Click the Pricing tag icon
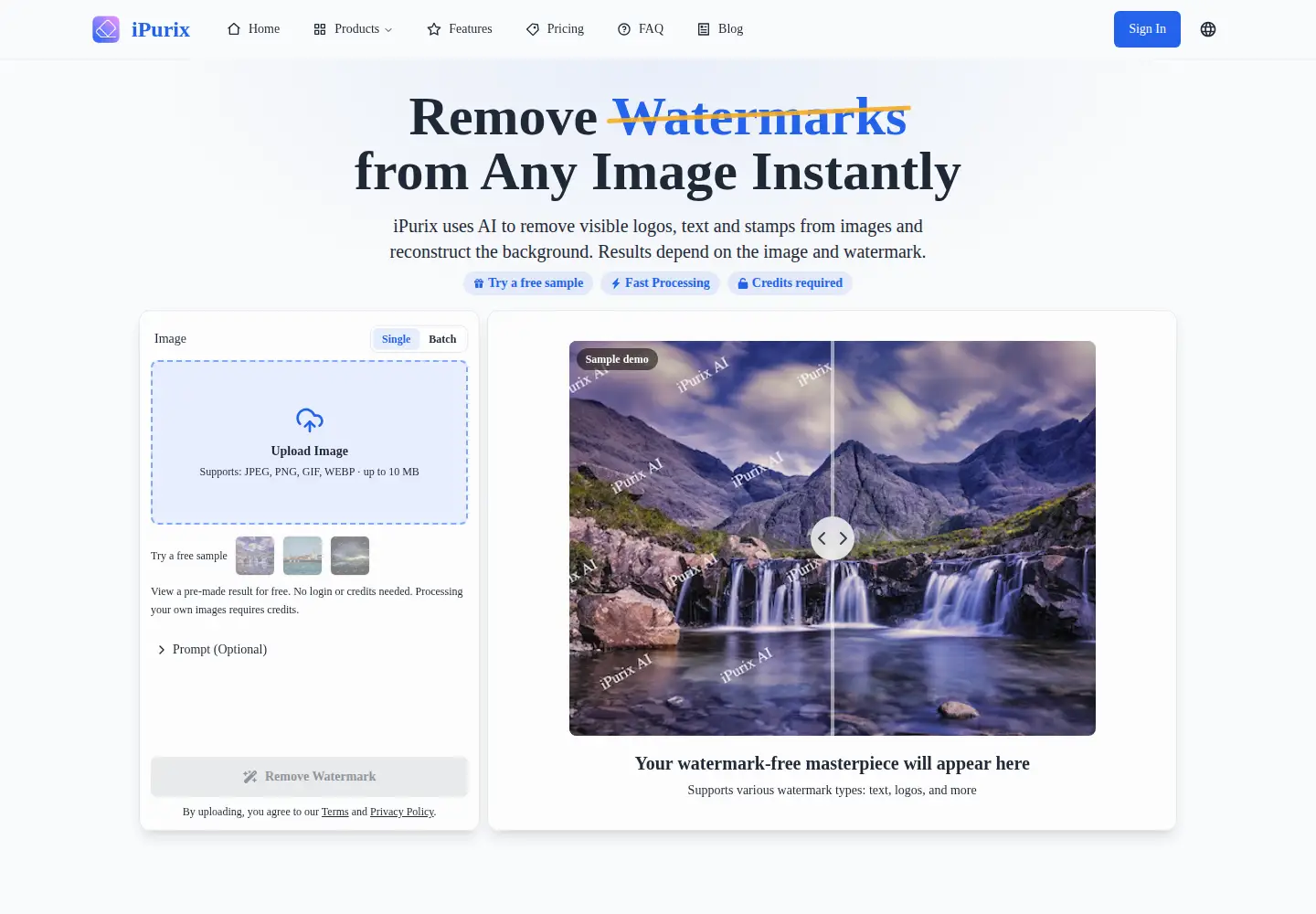The width and height of the screenshot is (1316, 914). tap(533, 29)
